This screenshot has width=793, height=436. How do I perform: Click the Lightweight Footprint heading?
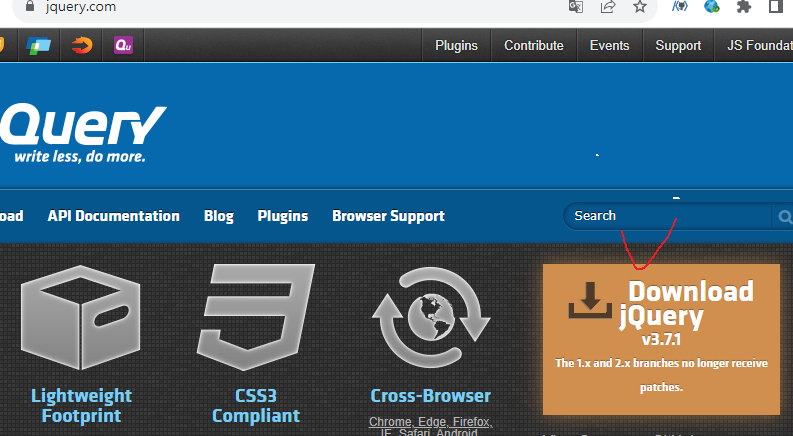pyautogui.click(x=81, y=405)
